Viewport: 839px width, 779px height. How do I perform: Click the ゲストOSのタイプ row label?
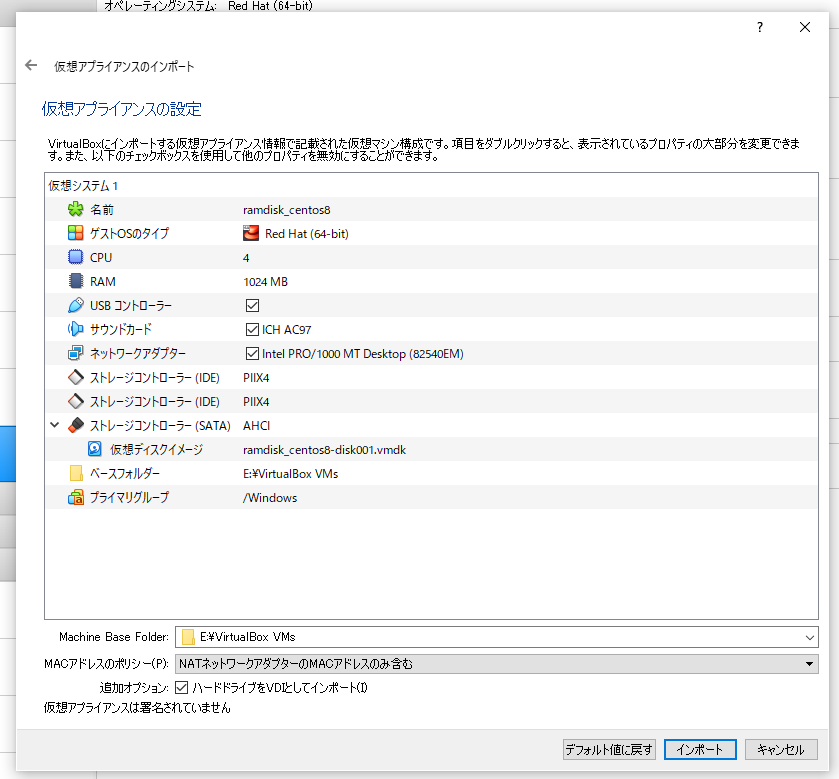pyautogui.click(x=129, y=233)
